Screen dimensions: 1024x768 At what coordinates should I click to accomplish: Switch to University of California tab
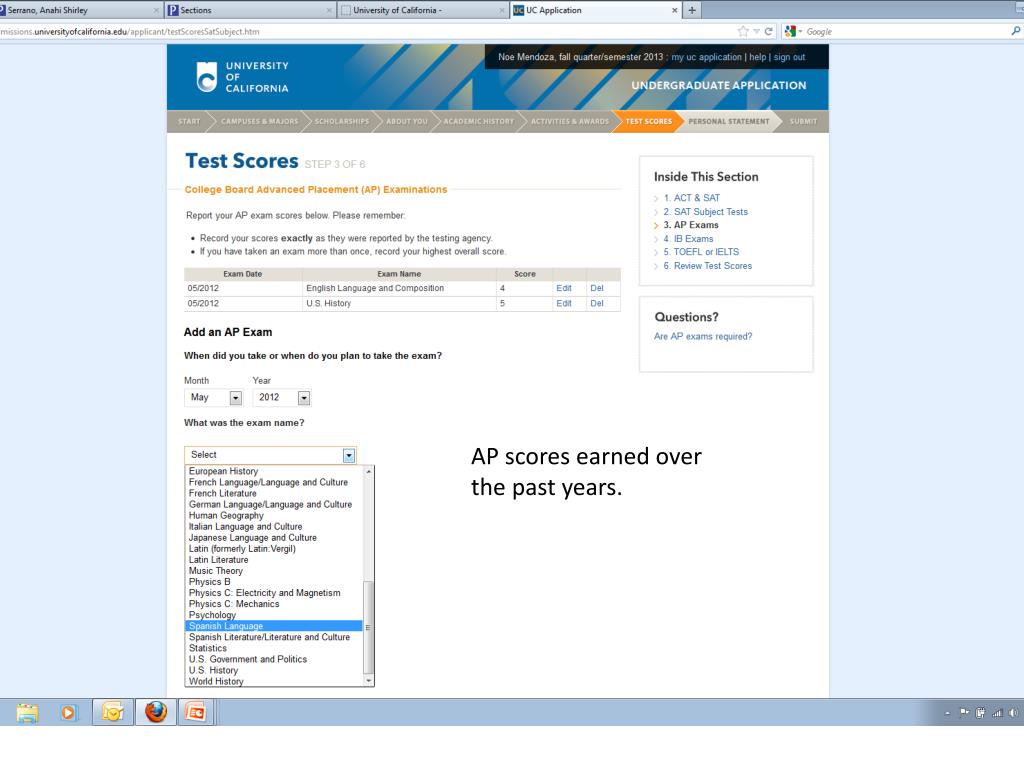[x=423, y=10]
